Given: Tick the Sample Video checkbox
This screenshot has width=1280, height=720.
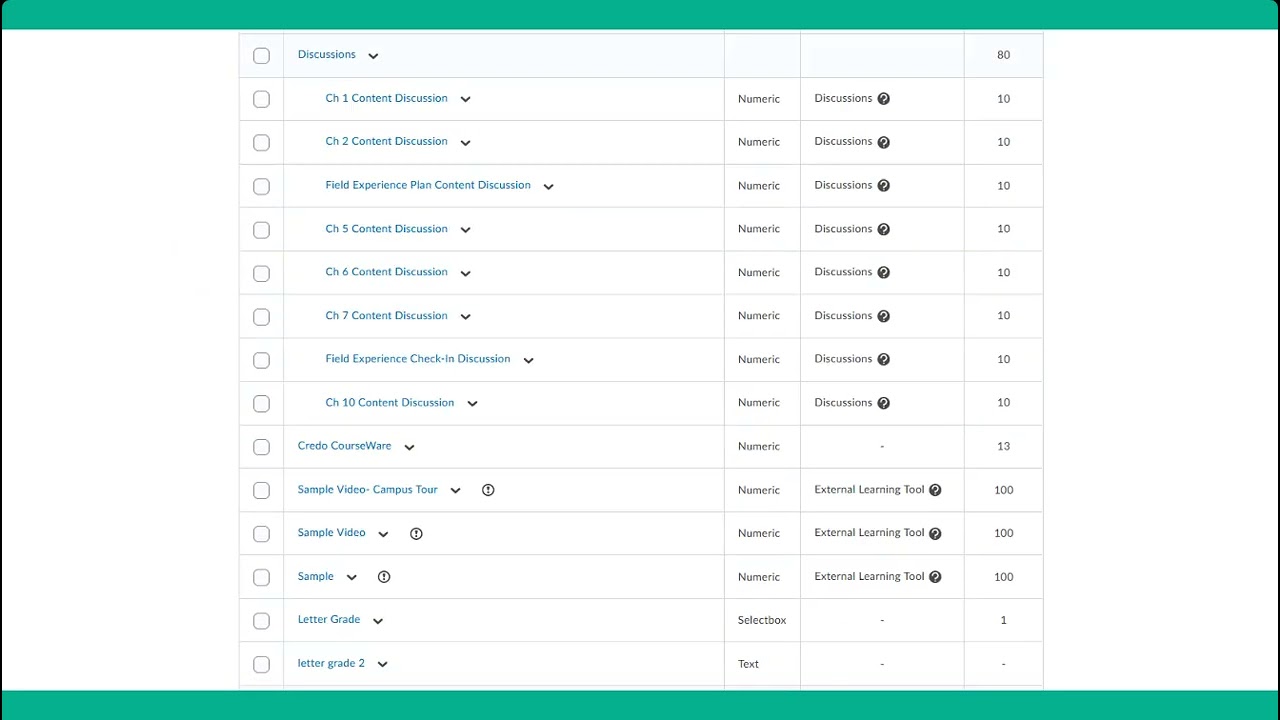Looking at the screenshot, I should [x=261, y=534].
